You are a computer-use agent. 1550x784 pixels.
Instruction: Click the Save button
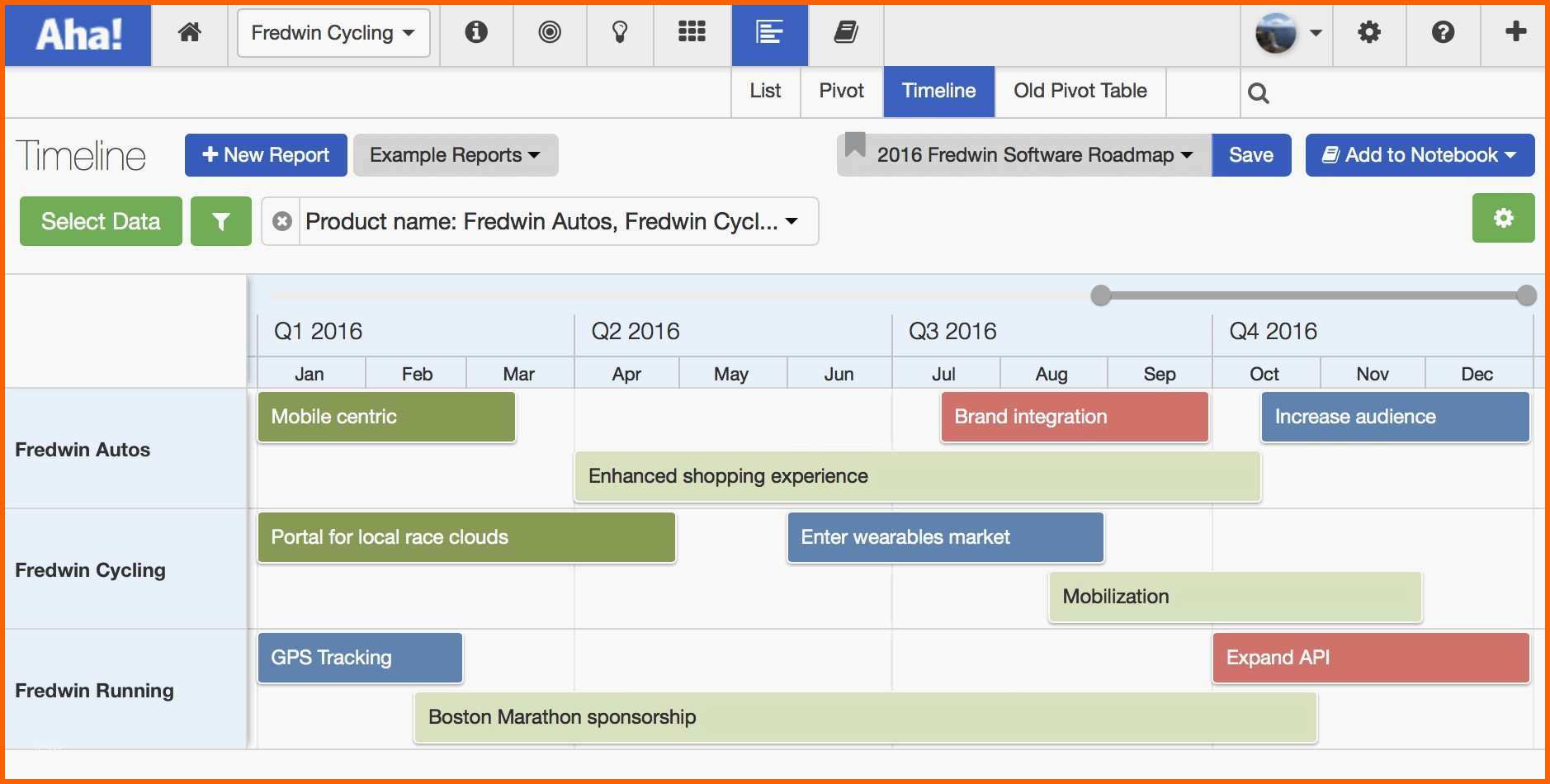(1251, 155)
